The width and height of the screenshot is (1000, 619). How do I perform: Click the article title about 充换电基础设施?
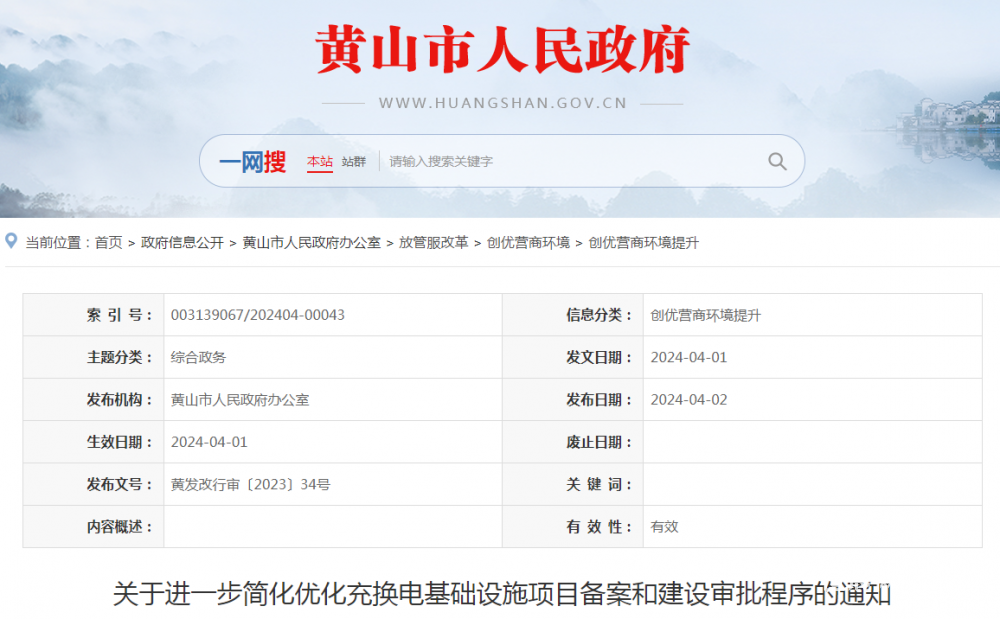pos(501,594)
